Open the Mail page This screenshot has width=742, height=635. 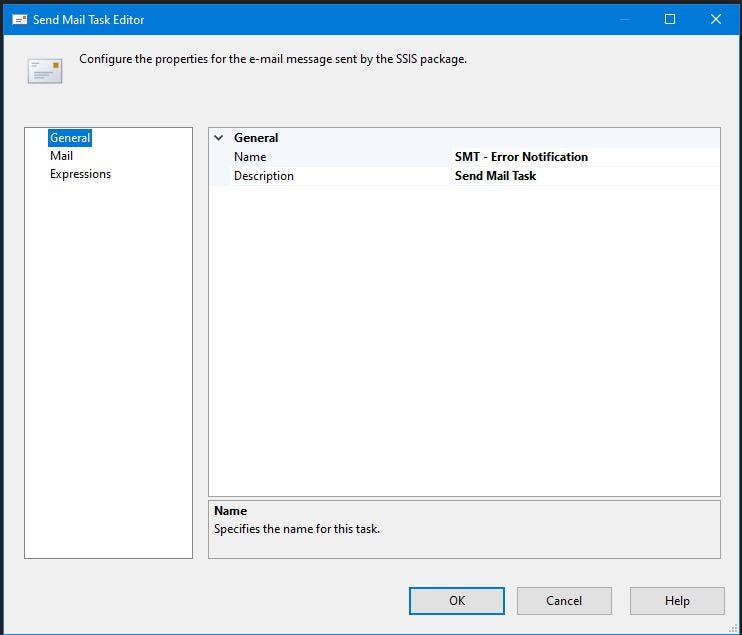(x=62, y=156)
